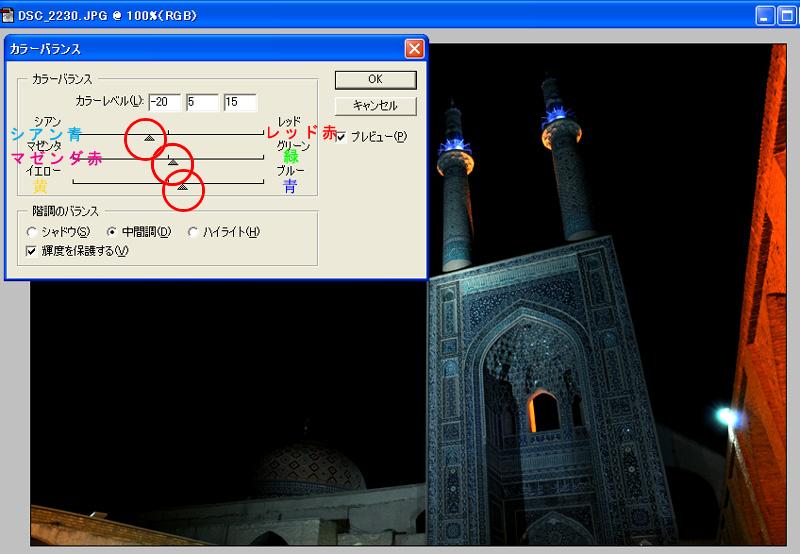Focus the color level field showing 5
Screen dimensions: 800x554
201,102
